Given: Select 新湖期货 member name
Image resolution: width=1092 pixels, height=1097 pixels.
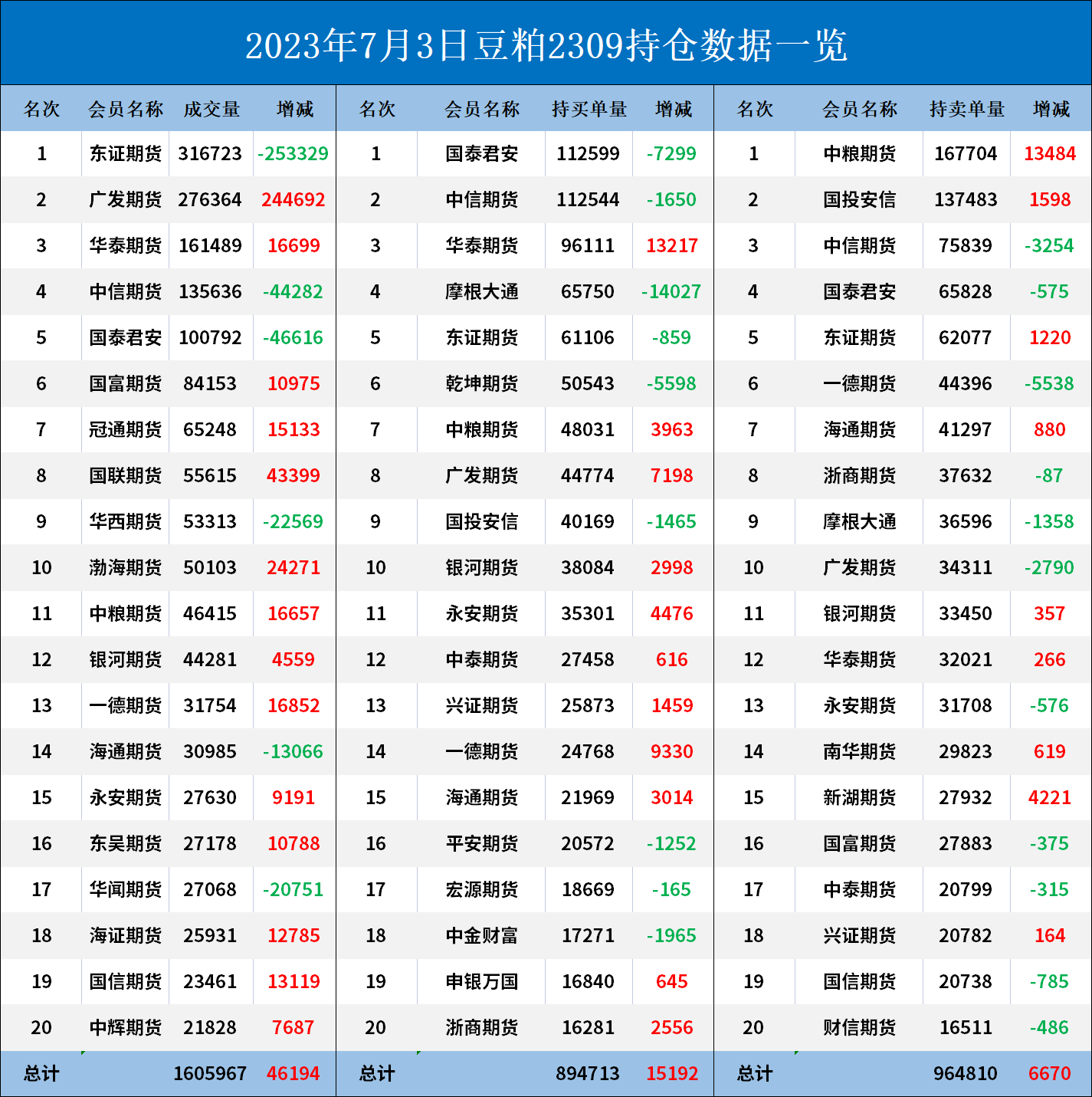Looking at the screenshot, I should click(860, 798).
